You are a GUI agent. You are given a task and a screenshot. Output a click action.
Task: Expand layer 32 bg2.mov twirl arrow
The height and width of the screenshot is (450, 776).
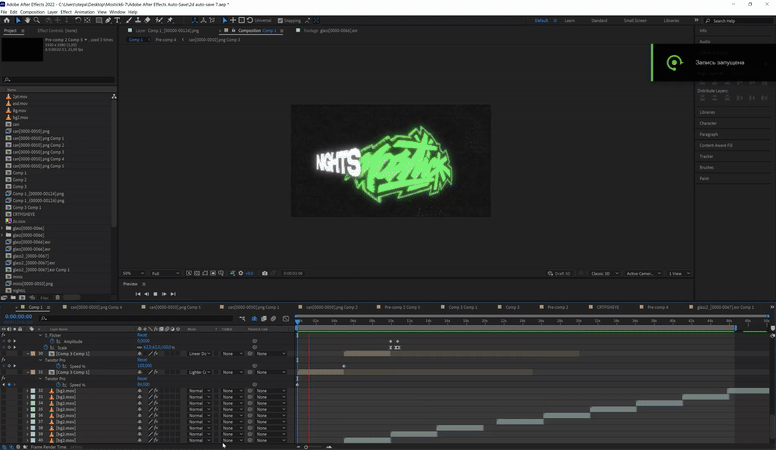28,391
